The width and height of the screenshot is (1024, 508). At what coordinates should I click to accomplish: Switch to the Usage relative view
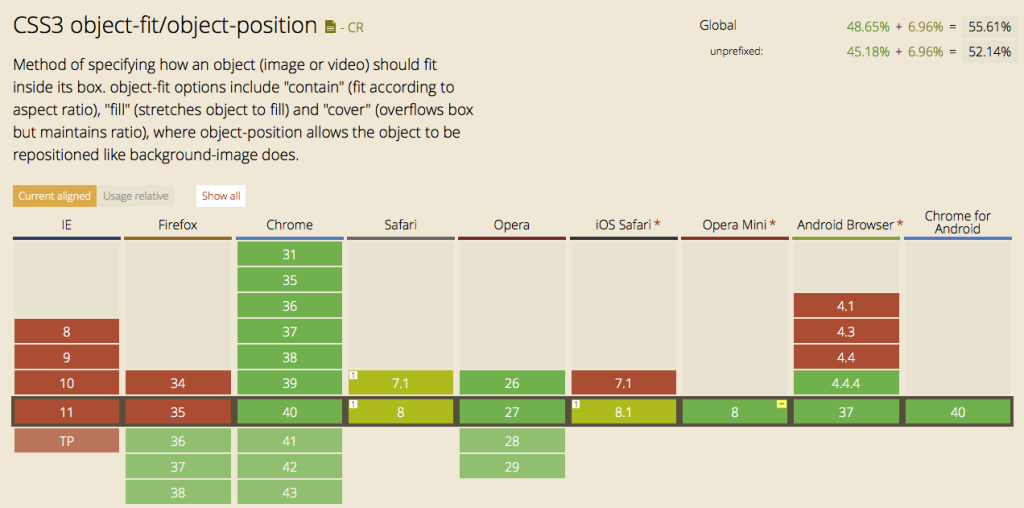[x=136, y=196]
